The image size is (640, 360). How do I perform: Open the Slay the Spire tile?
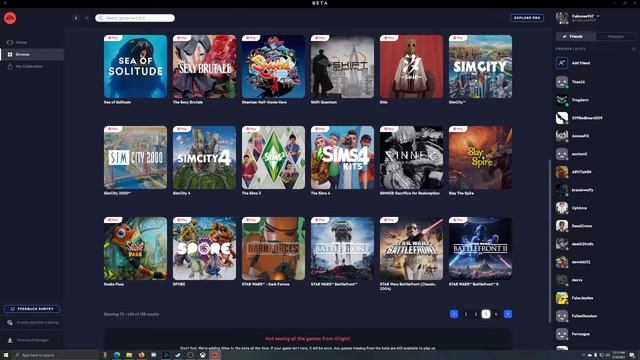coord(480,158)
